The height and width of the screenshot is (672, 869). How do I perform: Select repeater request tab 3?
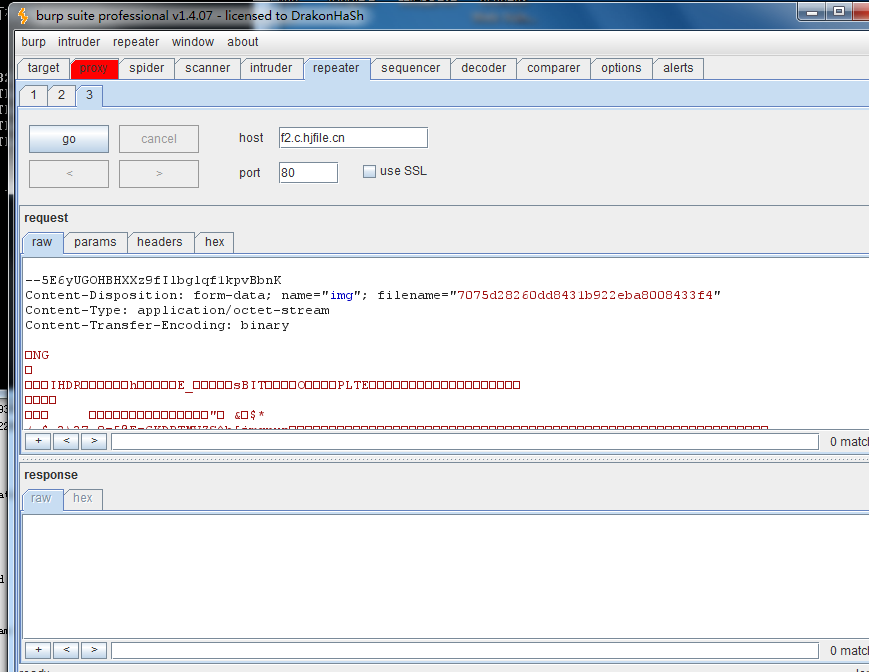pos(89,95)
